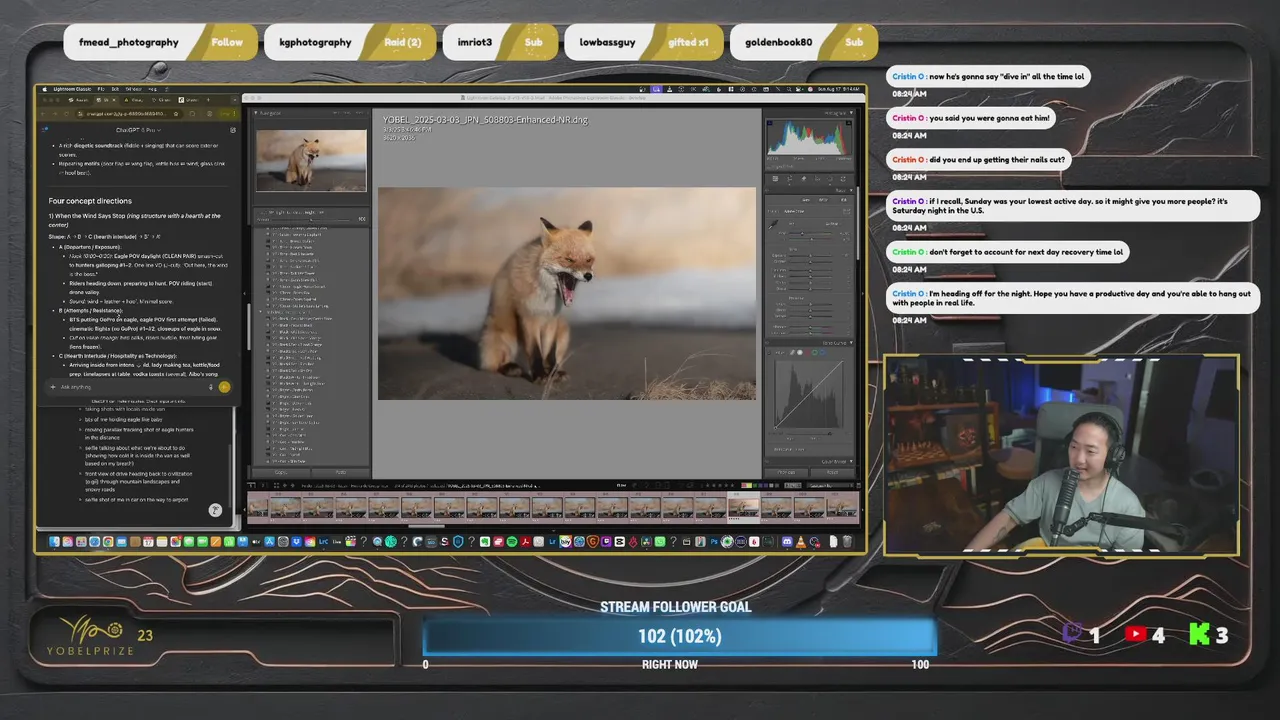Toggle the highlight clipping indicator on the histogram
Image resolution: width=1280 pixels, height=720 pixels.
[x=849, y=123]
